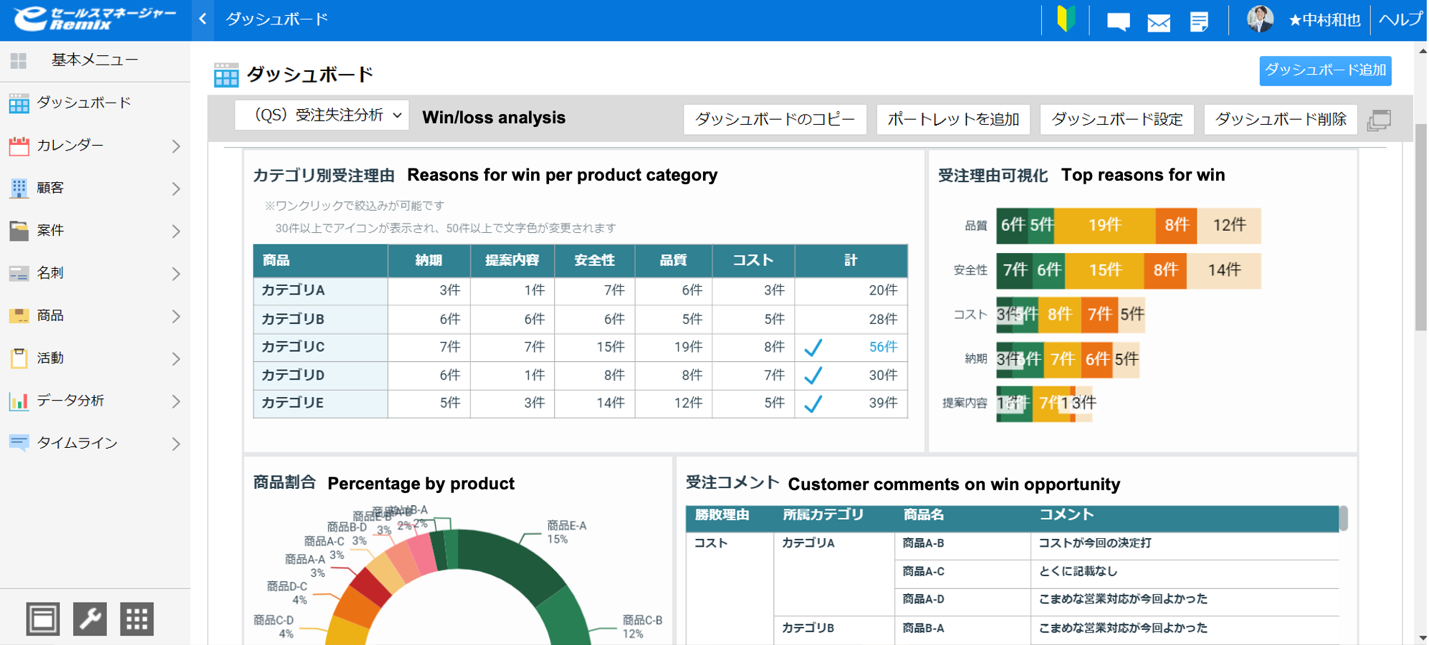Click the ダッシュボード追加 button
Screen dimensions: 1429x645
pyautogui.click(x=1324, y=71)
